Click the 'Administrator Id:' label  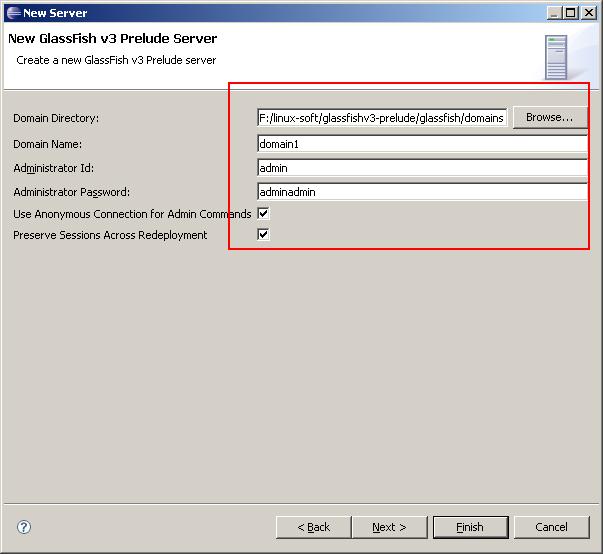click(53, 168)
